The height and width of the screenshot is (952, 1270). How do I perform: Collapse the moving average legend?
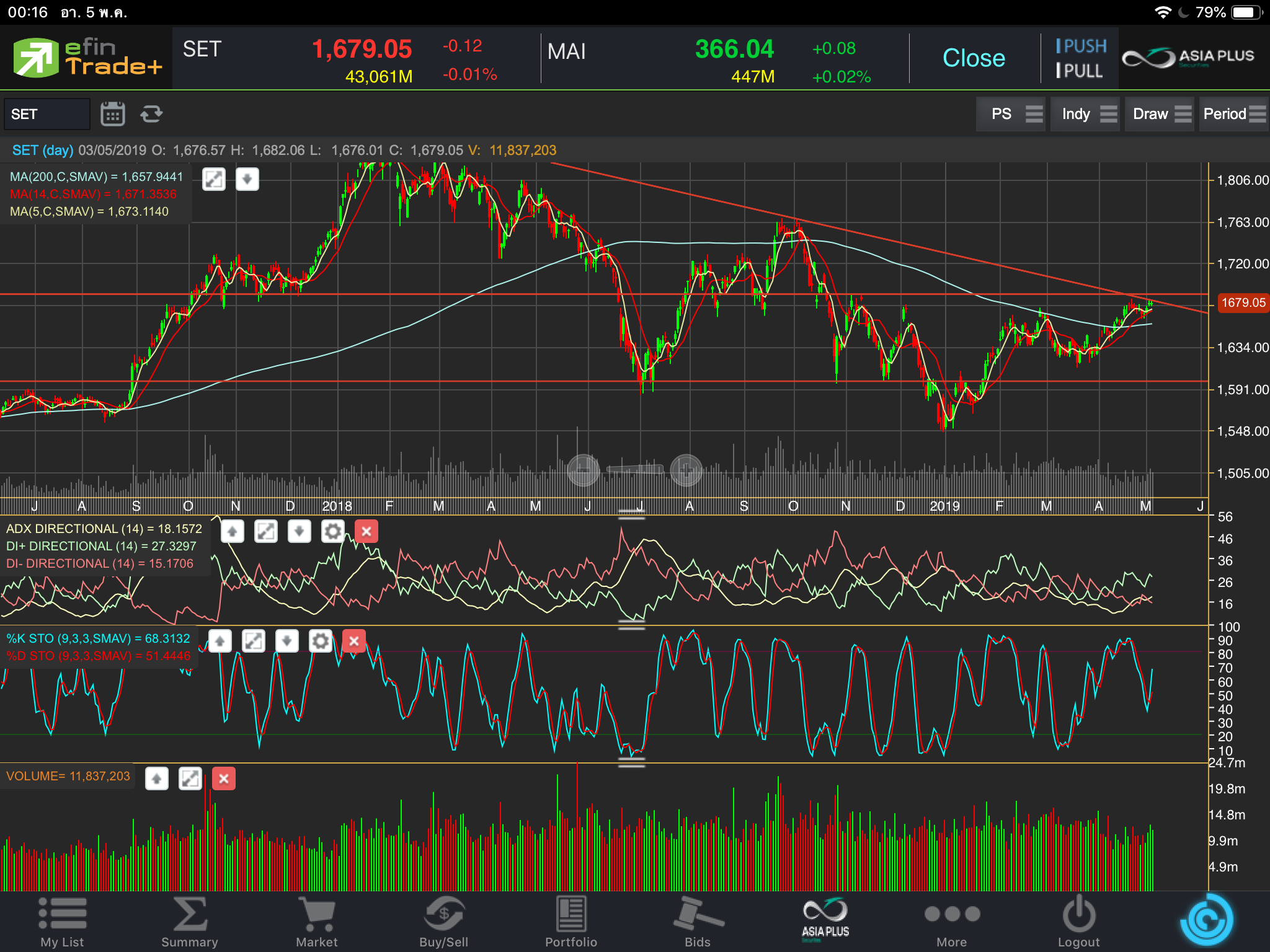point(247,180)
